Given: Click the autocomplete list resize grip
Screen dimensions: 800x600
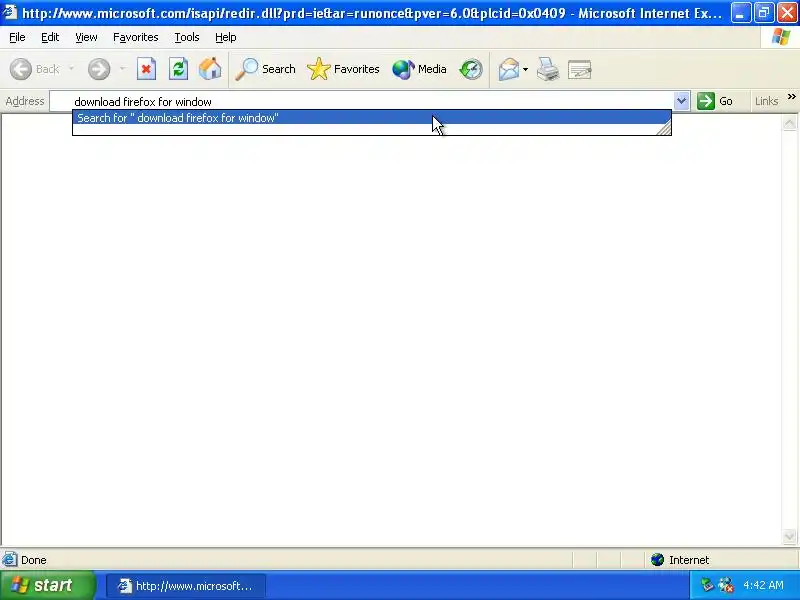Looking at the screenshot, I should pos(664,128).
